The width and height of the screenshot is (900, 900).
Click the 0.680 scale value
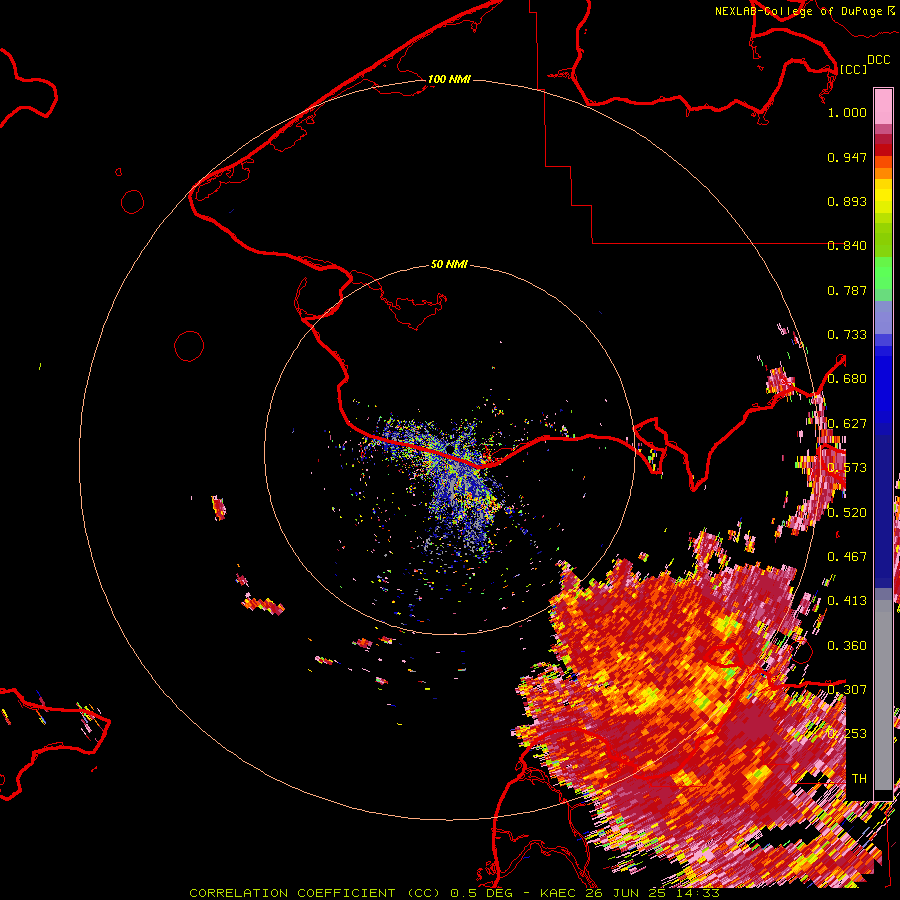(847, 379)
